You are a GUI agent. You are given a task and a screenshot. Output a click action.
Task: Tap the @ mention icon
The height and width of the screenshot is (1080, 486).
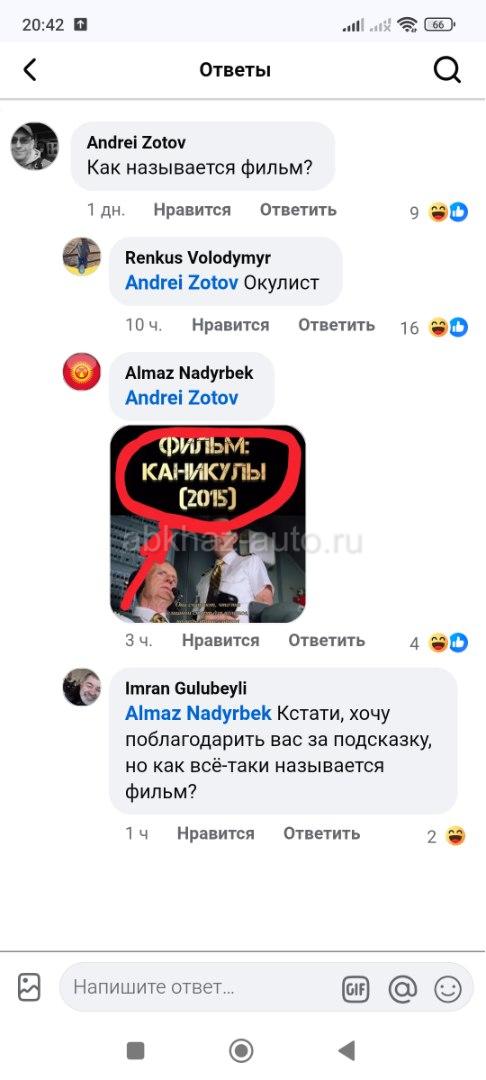click(x=403, y=990)
